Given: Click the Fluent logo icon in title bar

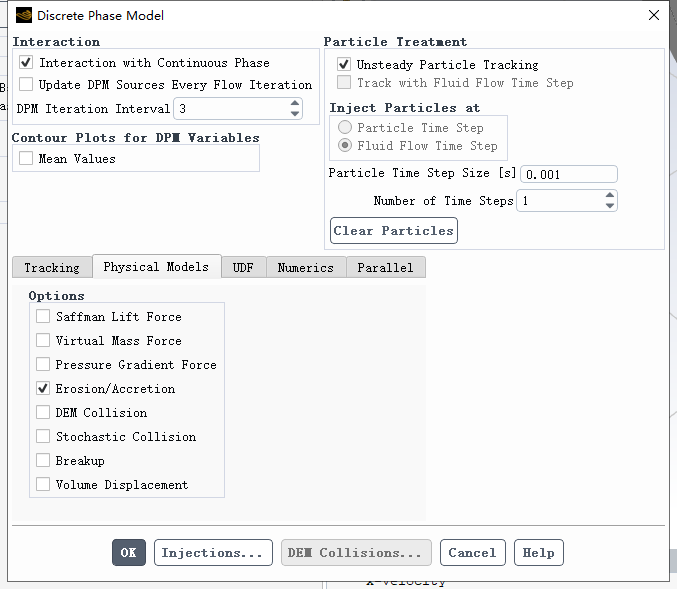Looking at the screenshot, I should pyautogui.click(x=24, y=16).
